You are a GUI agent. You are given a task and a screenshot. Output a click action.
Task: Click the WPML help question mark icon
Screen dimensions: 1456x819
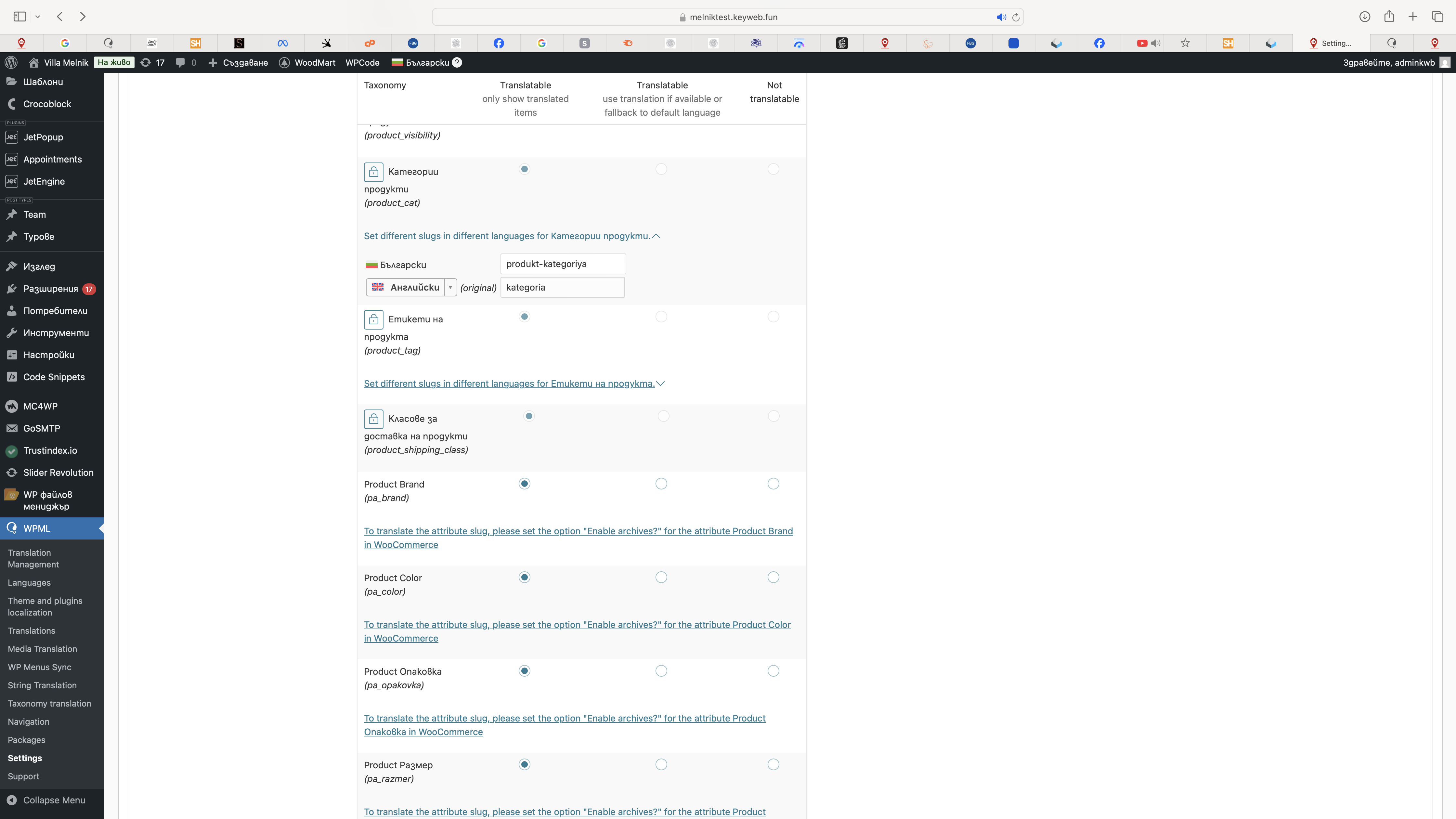(x=457, y=62)
